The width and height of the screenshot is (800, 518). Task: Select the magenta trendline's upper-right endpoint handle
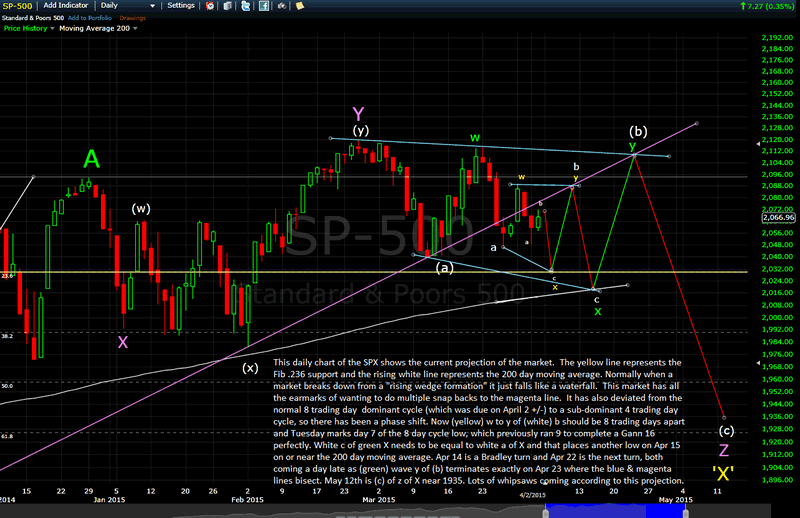(697, 124)
